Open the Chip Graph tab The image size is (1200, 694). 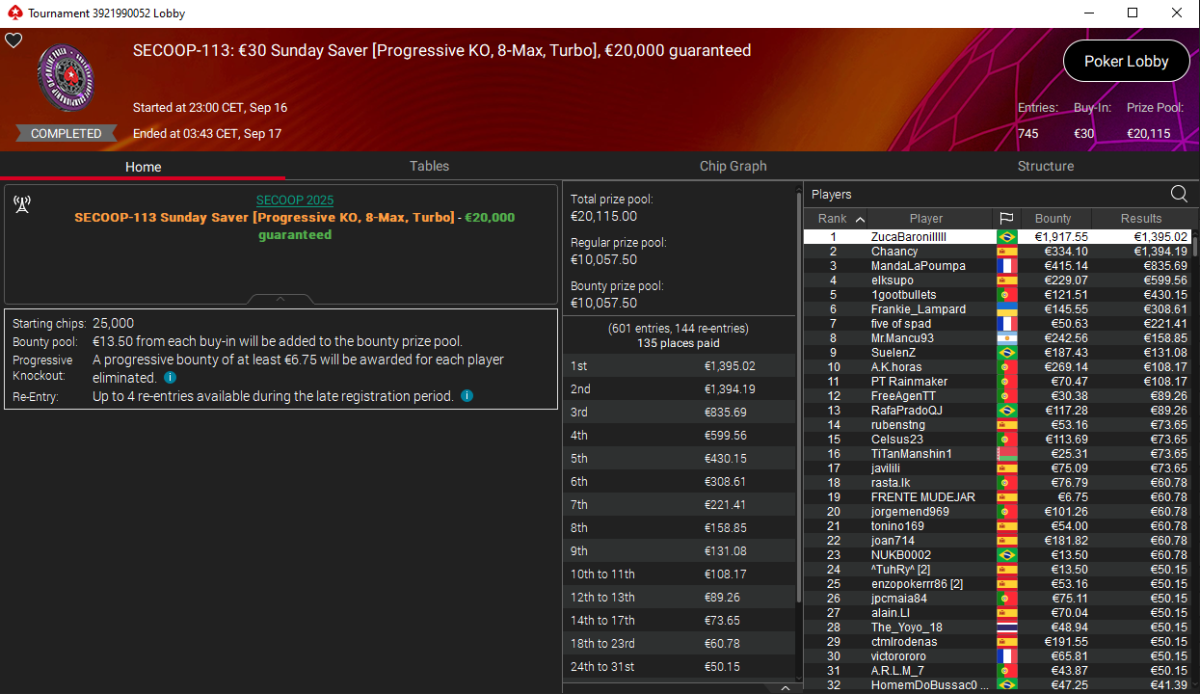click(733, 166)
